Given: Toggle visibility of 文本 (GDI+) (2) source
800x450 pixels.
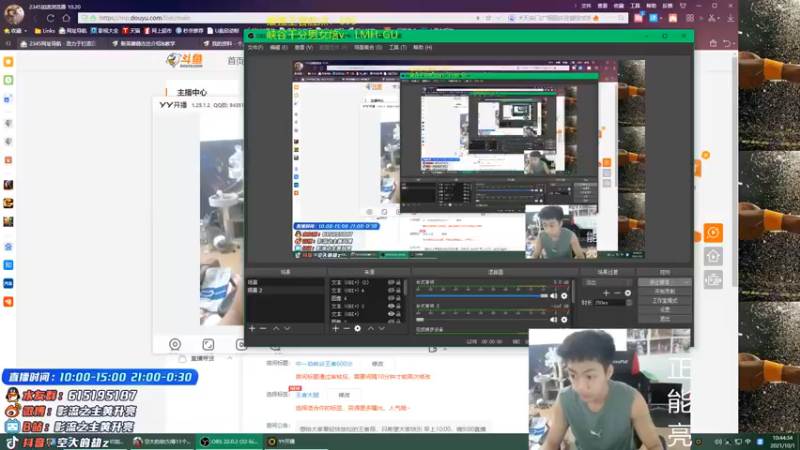Looking at the screenshot, I should point(391,282).
